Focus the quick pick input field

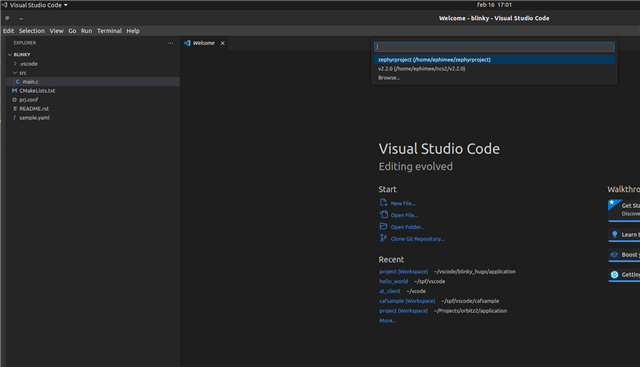494,47
